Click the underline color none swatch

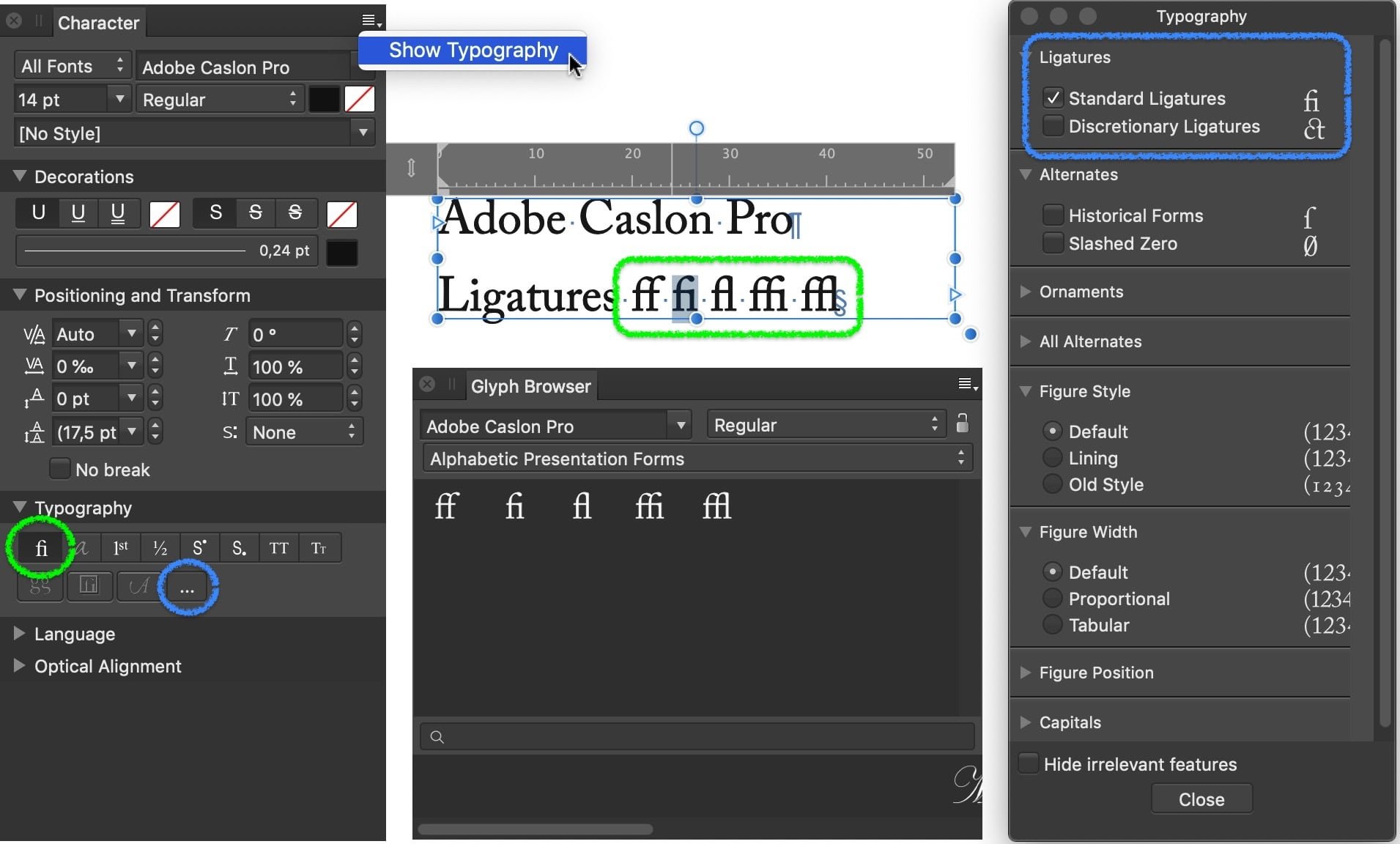click(164, 214)
